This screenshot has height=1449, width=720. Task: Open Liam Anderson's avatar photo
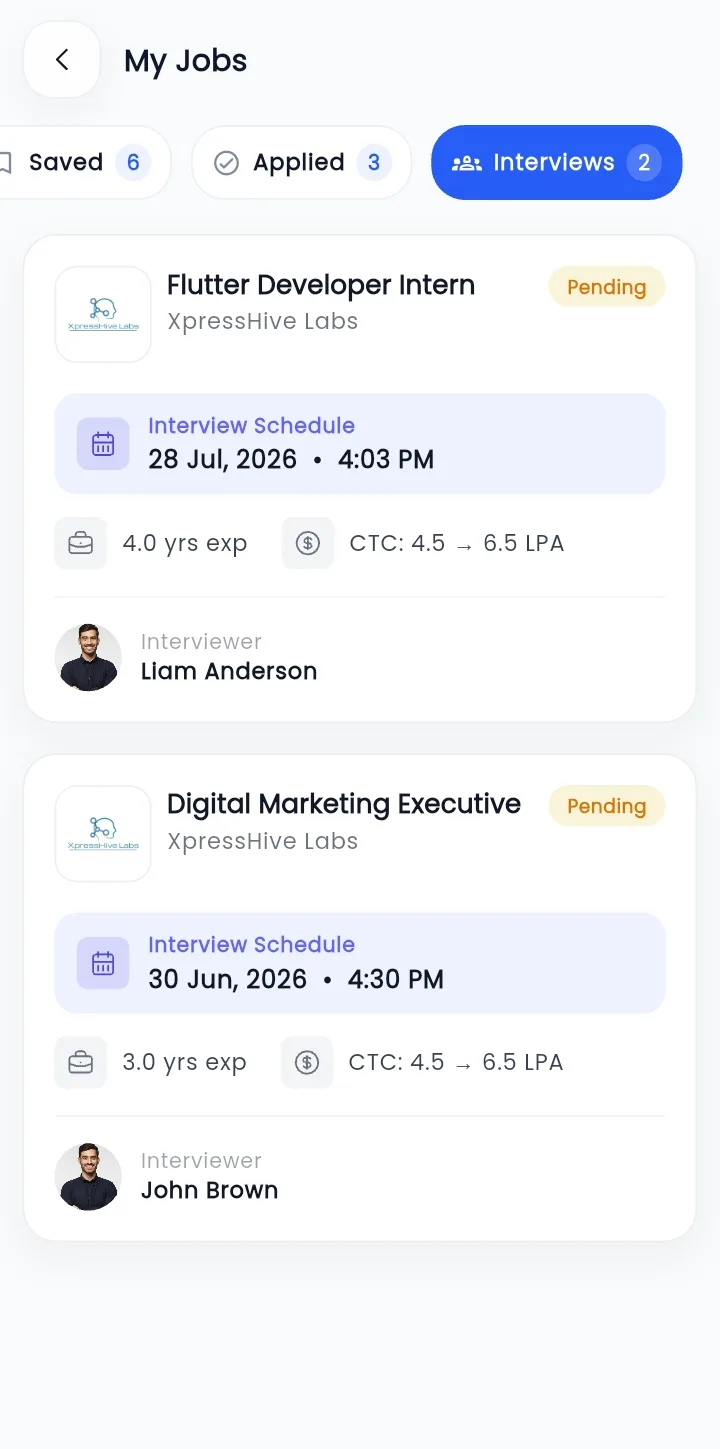pos(88,658)
